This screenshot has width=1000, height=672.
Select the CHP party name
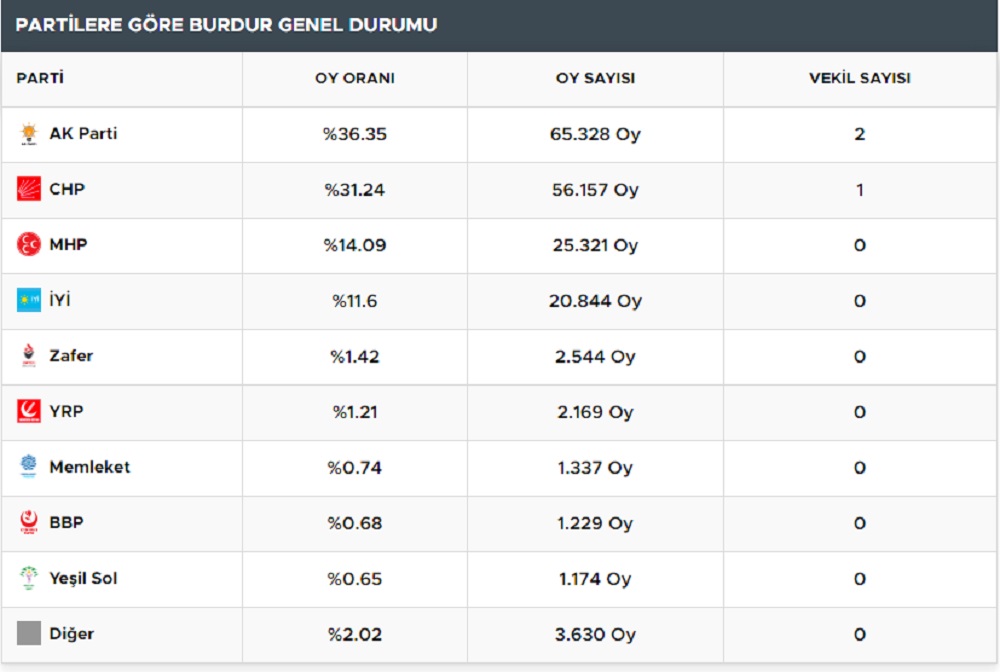tap(67, 189)
